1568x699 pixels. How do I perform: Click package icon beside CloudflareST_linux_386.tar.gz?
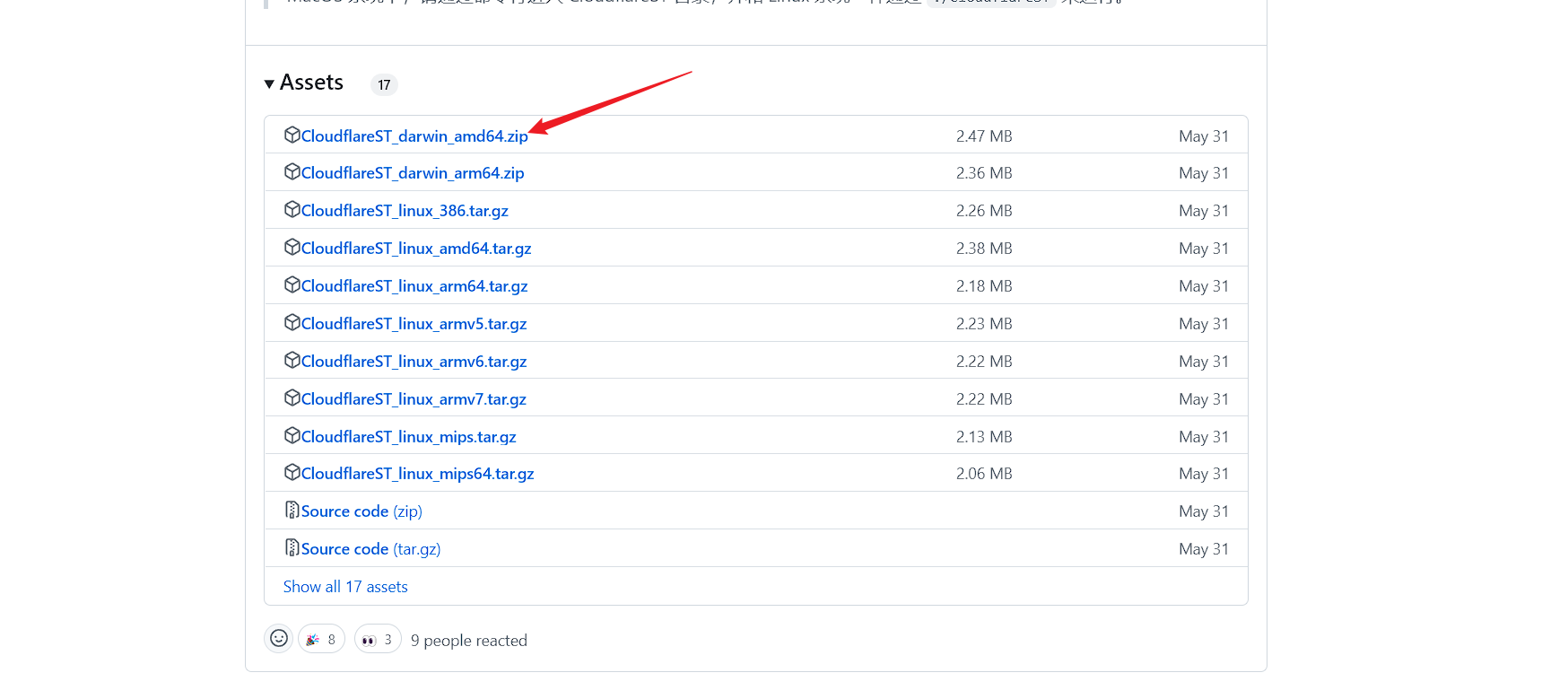(292, 209)
